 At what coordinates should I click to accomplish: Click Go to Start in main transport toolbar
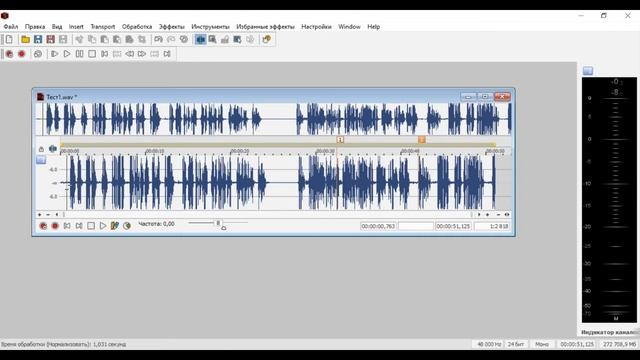[x=104, y=54]
